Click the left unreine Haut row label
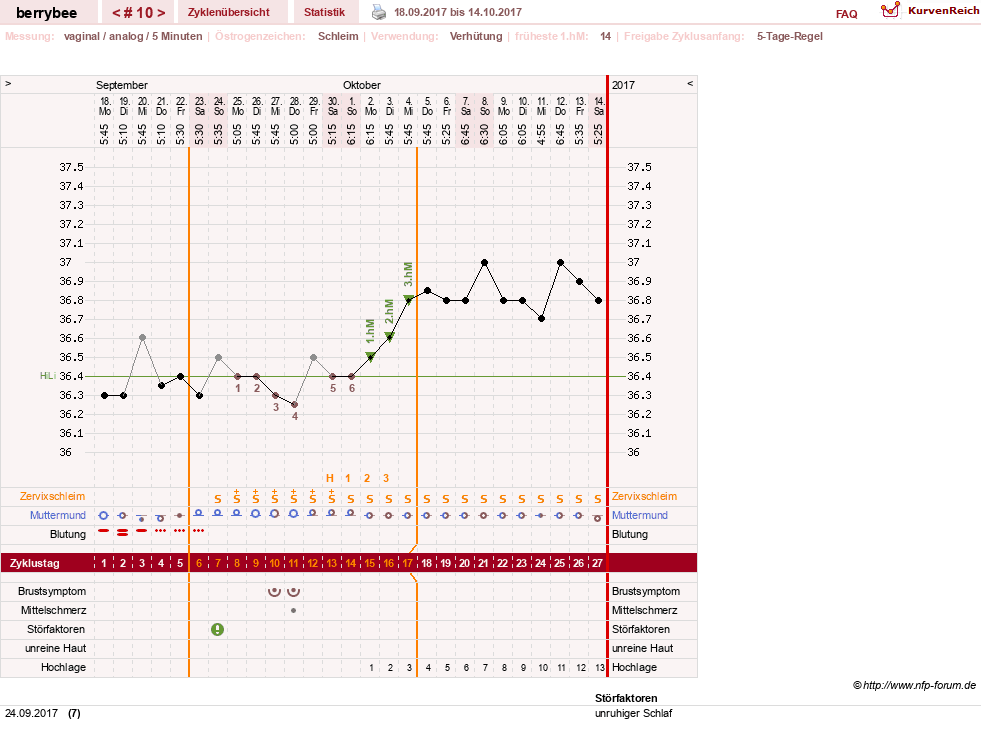 [56, 648]
